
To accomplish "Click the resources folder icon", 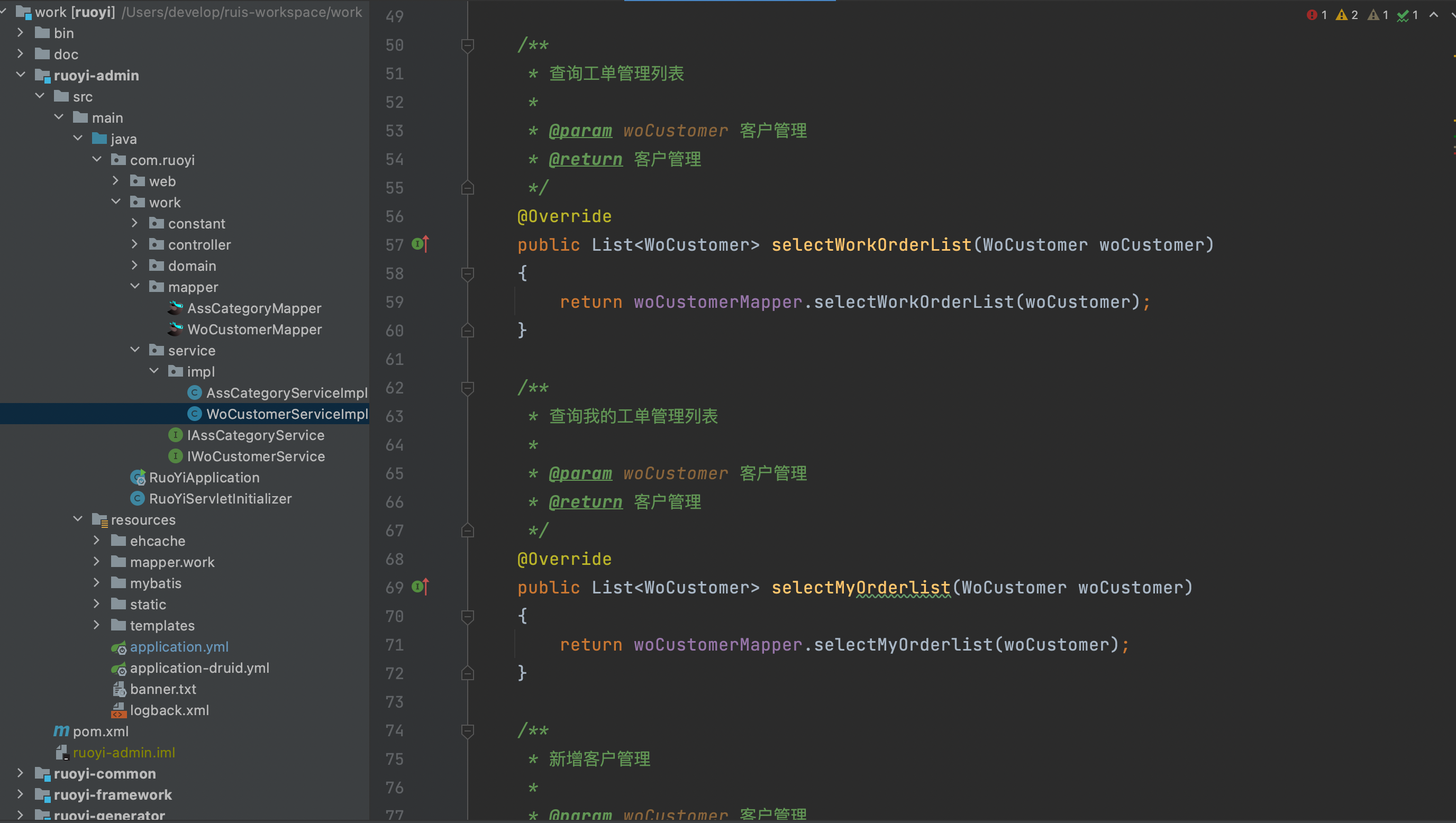I will [99, 519].
